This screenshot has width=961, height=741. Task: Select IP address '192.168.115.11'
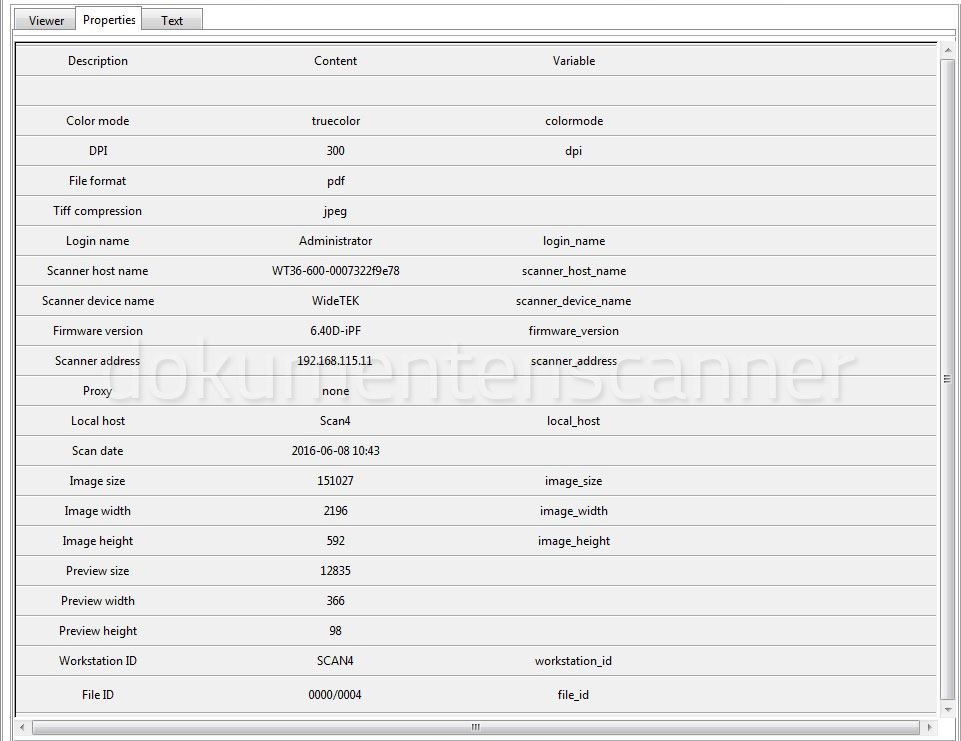(335, 361)
